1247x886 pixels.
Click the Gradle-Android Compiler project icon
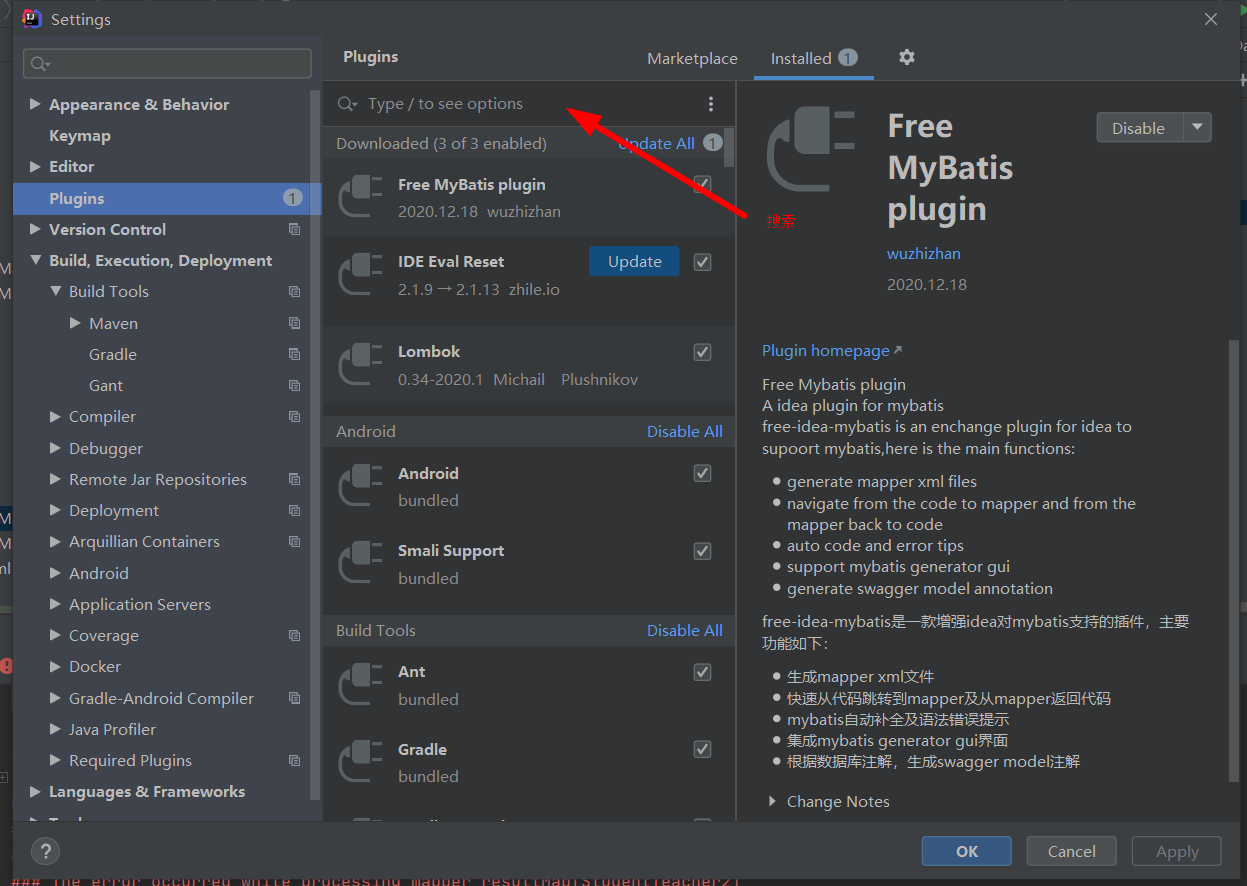coord(294,698)
